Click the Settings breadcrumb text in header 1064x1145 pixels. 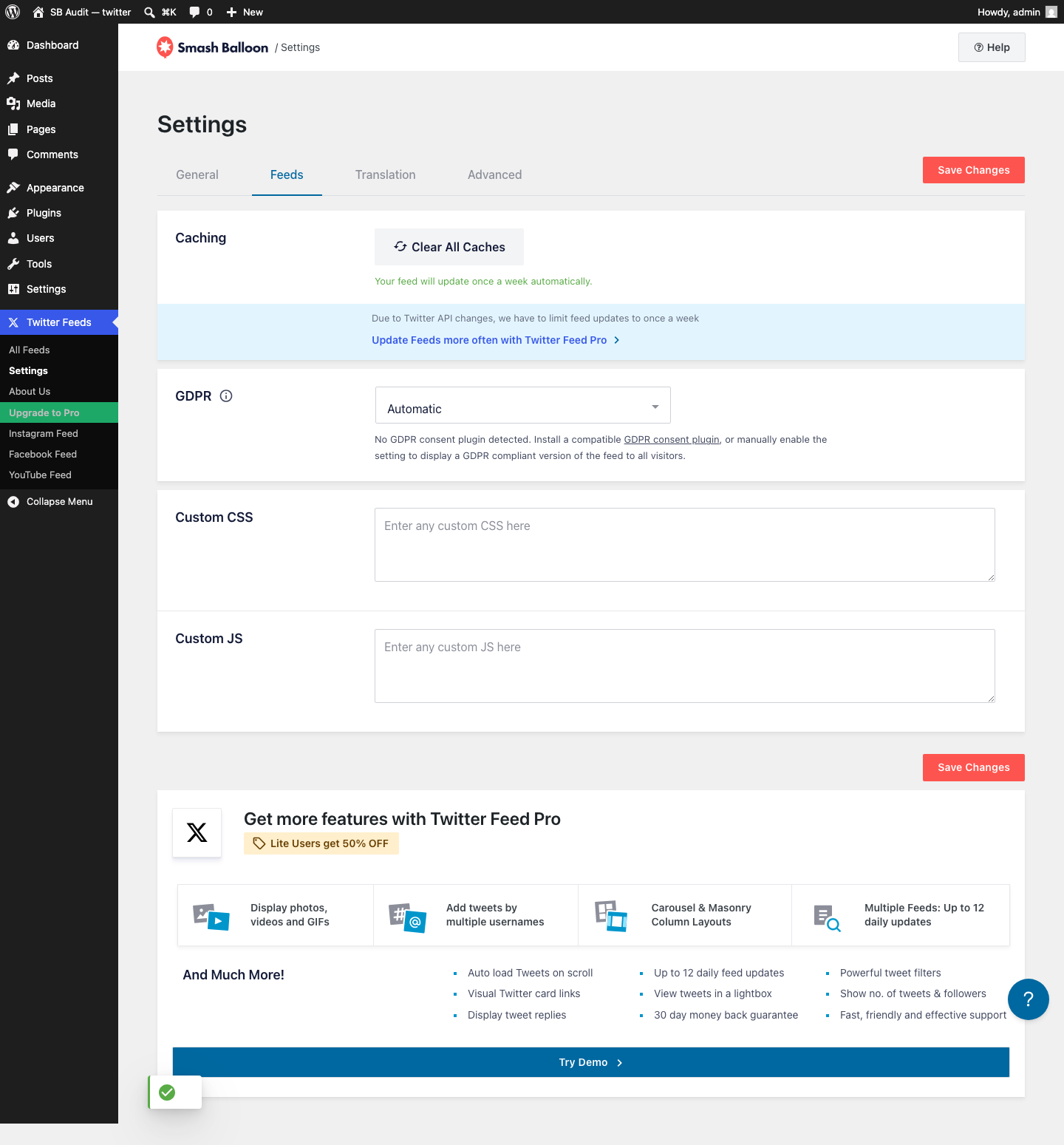point(301,47)
